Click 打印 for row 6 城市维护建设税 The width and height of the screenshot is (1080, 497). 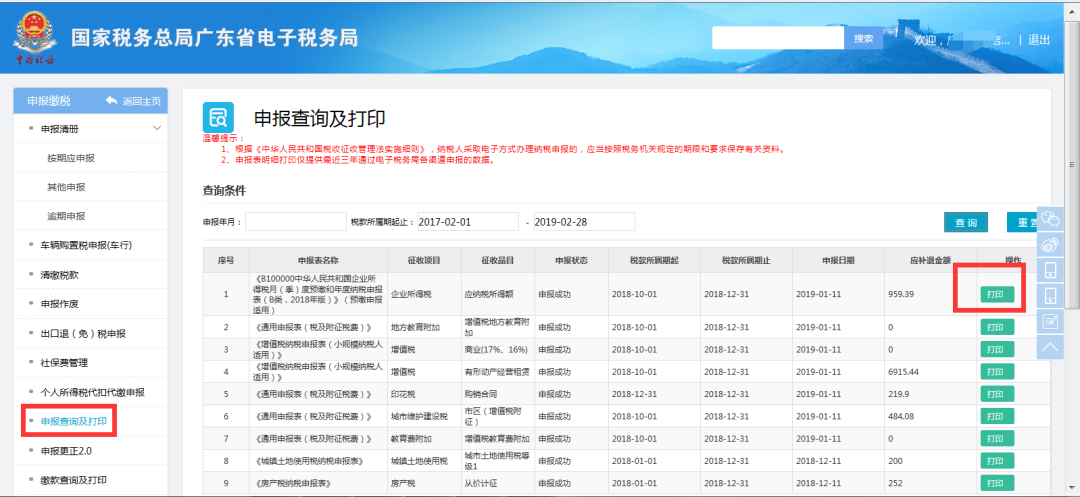(997, 416)
